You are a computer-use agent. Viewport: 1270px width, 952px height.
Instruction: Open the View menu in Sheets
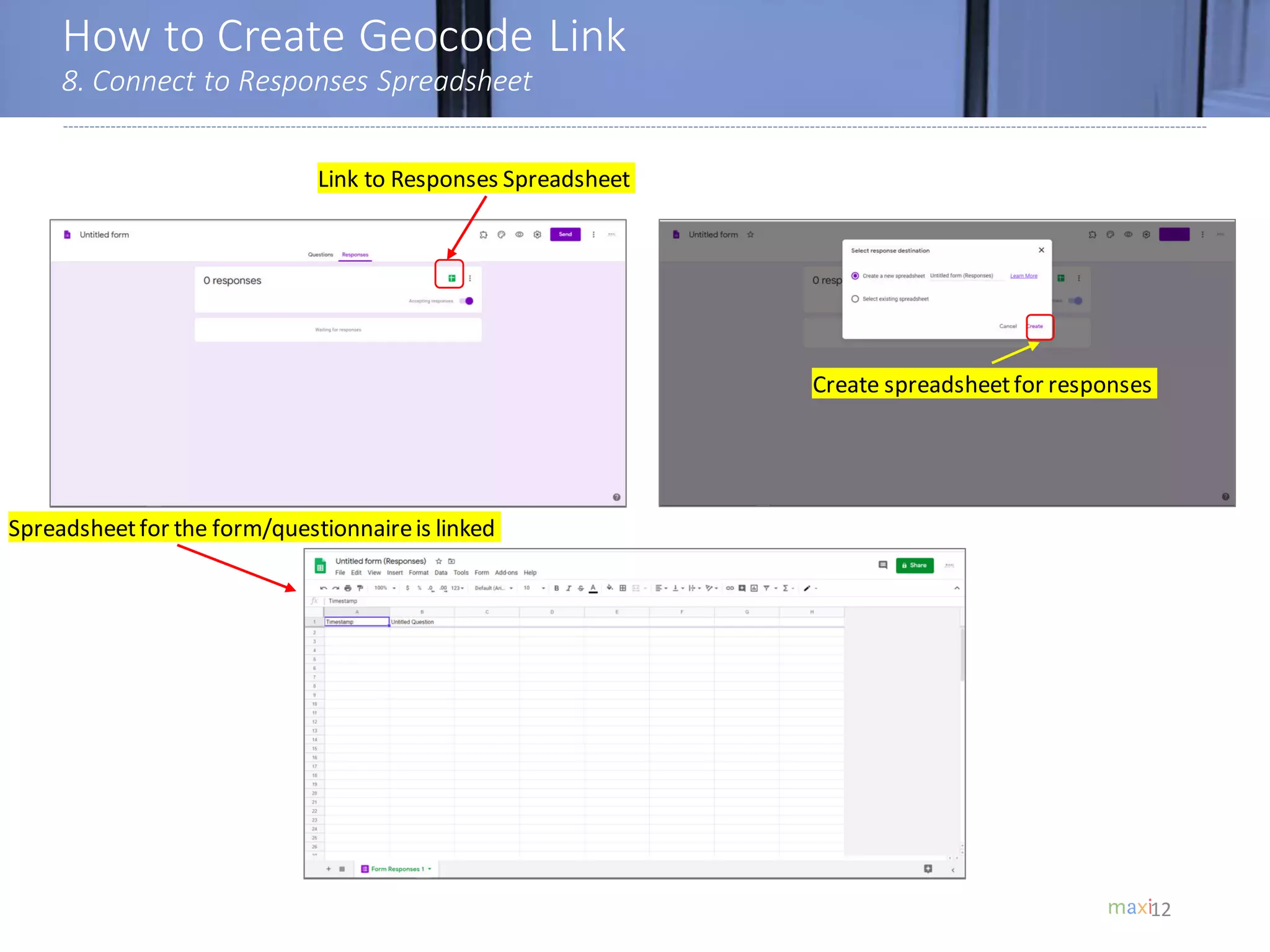375,573
